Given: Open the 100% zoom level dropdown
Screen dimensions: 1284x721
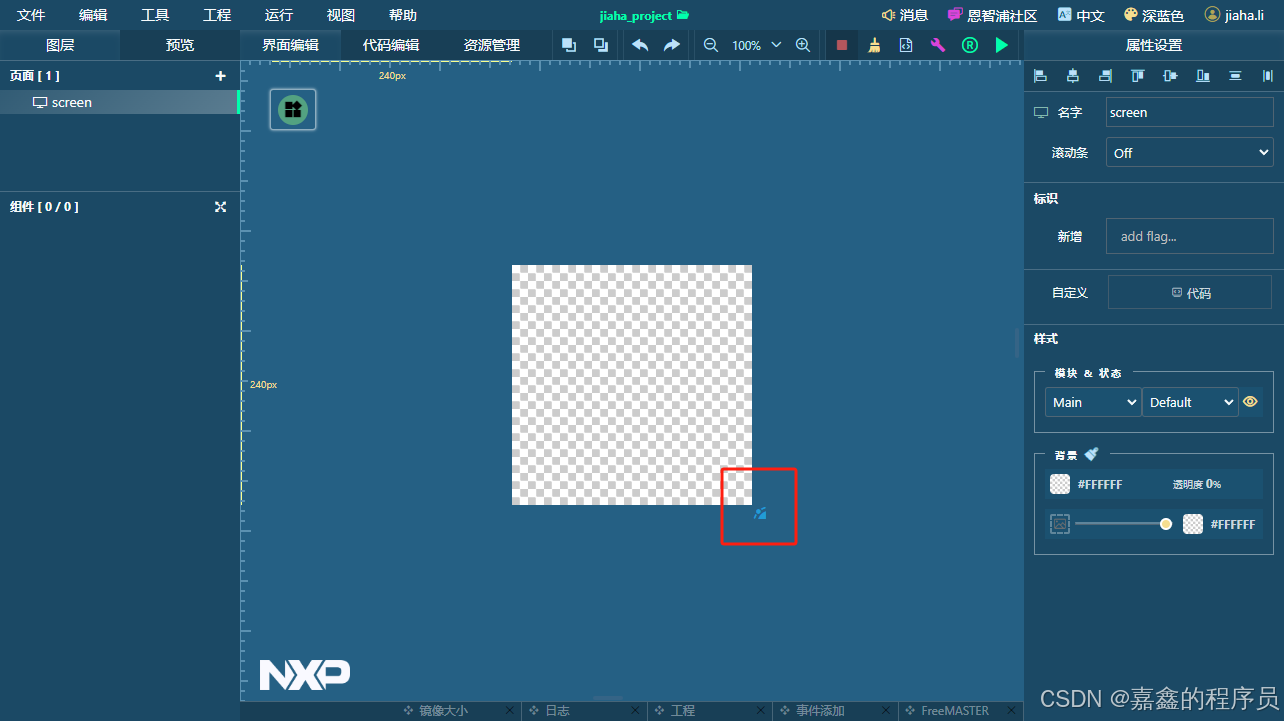Looking at the screenshot, I should (x=757, y=45).
